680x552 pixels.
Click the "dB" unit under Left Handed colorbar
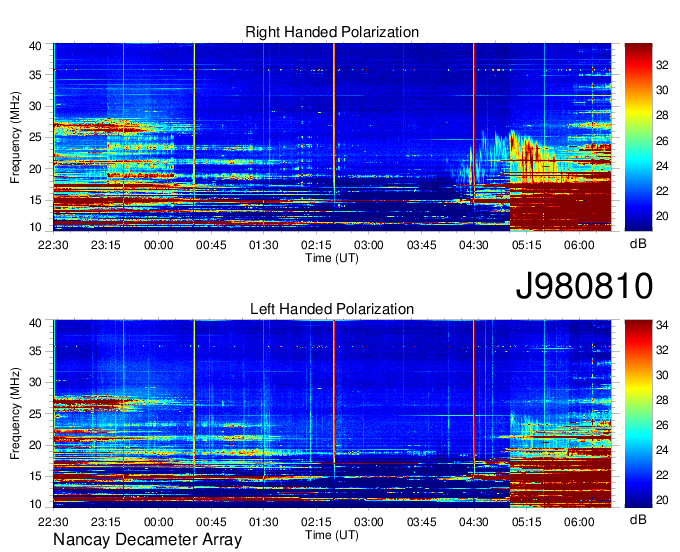click(638, 520)
